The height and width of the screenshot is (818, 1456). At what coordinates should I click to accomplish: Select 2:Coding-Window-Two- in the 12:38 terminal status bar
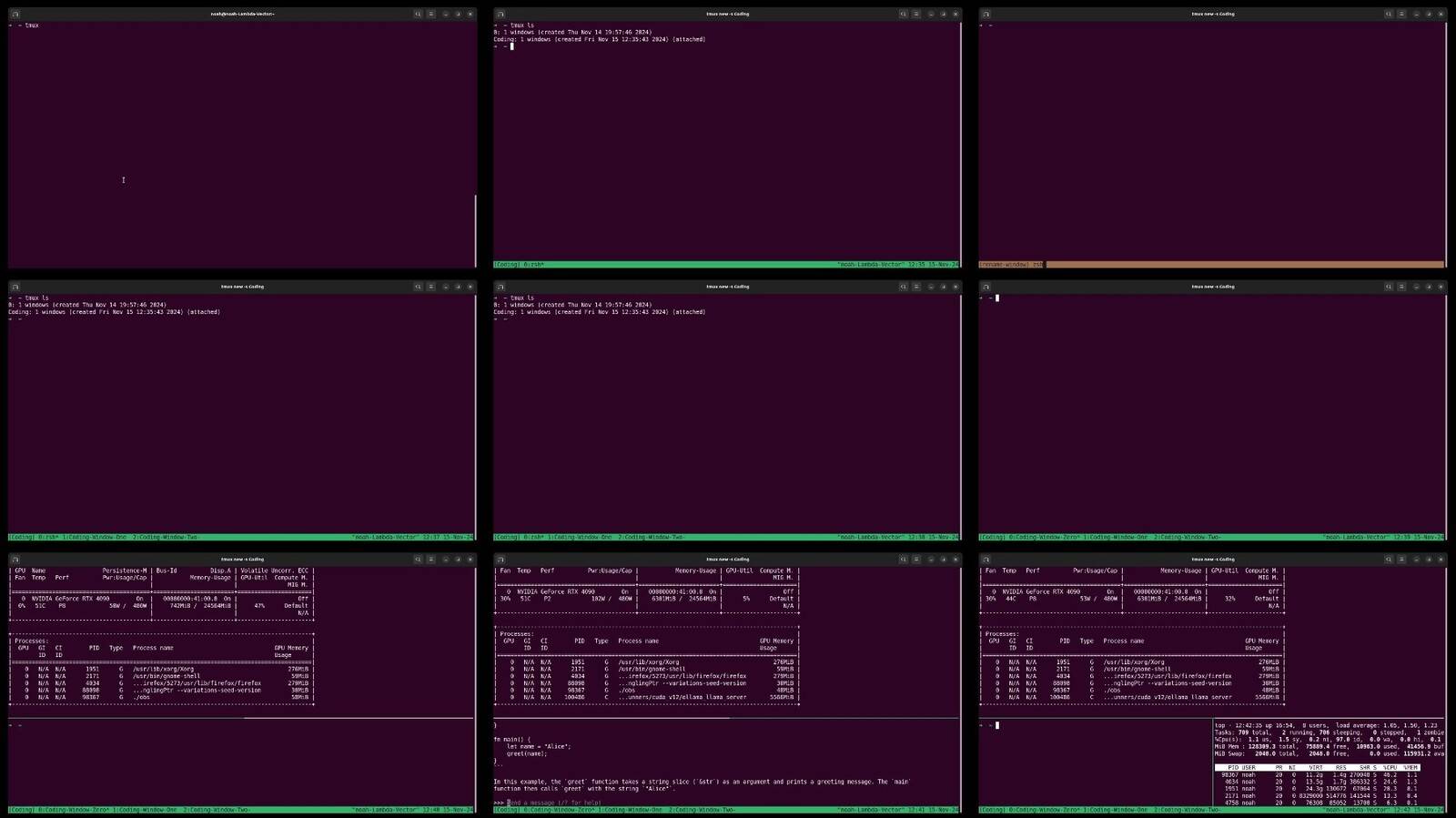tap(649, 538)
